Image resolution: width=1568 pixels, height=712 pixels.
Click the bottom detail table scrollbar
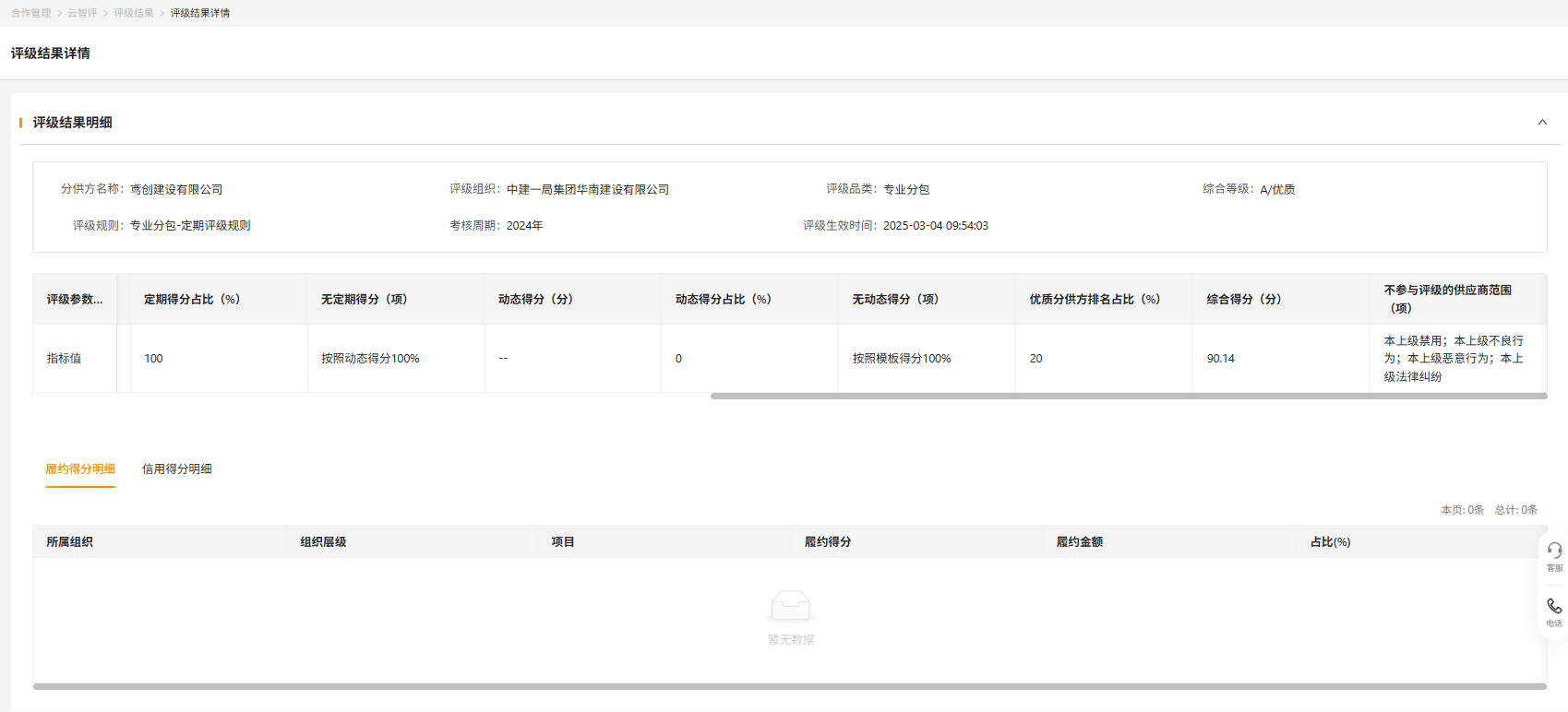click(x=789, y=686)
